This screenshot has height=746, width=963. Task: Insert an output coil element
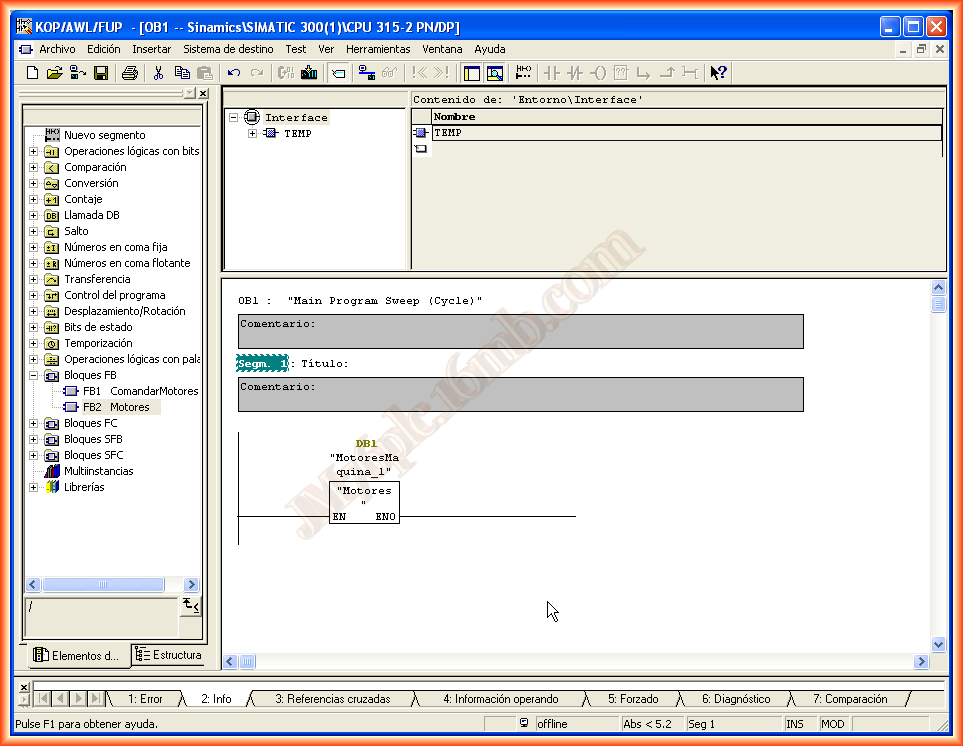coord(598,73)
